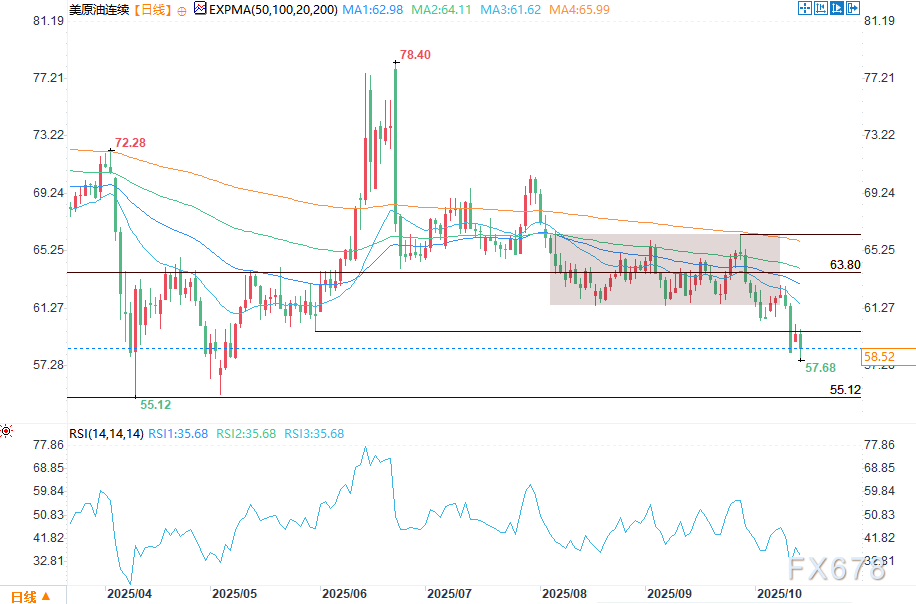This screenshot has width=916, height=604.
Task: Click the 2025/05 date axis label
Action: 234,593
